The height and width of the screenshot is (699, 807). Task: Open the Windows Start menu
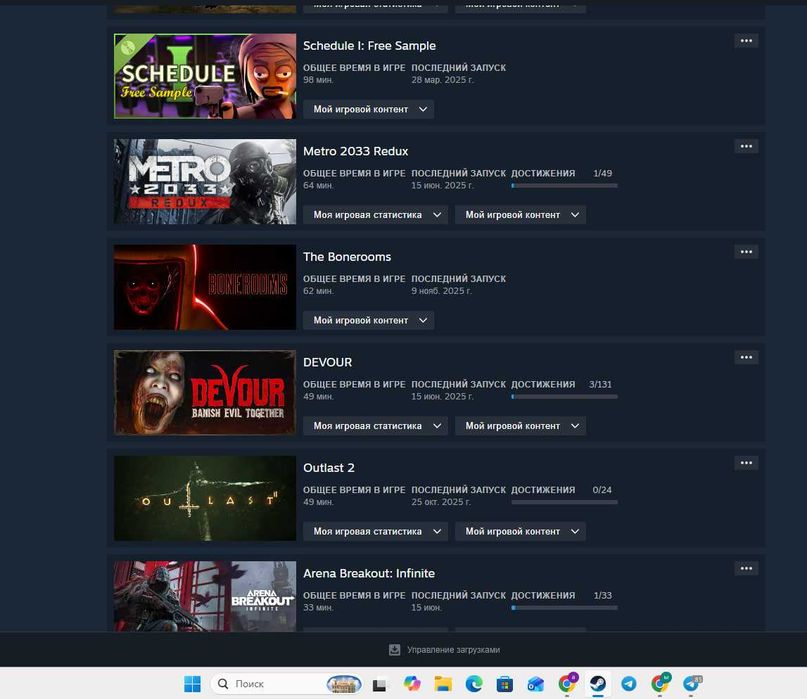192,684
